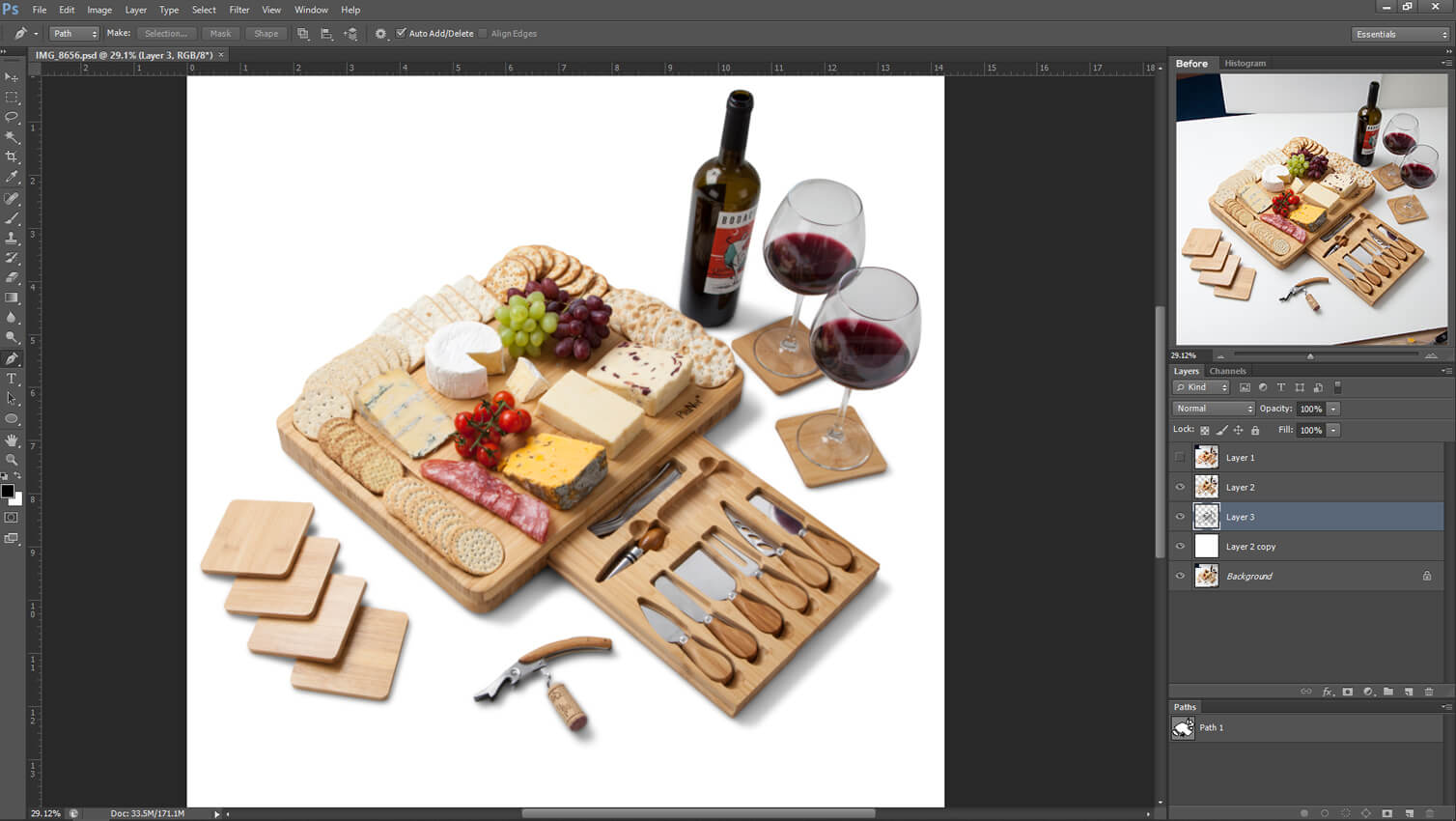Select the Path Selection tool
Screen dimensions: 1456x821
click(x=12, y=398)
